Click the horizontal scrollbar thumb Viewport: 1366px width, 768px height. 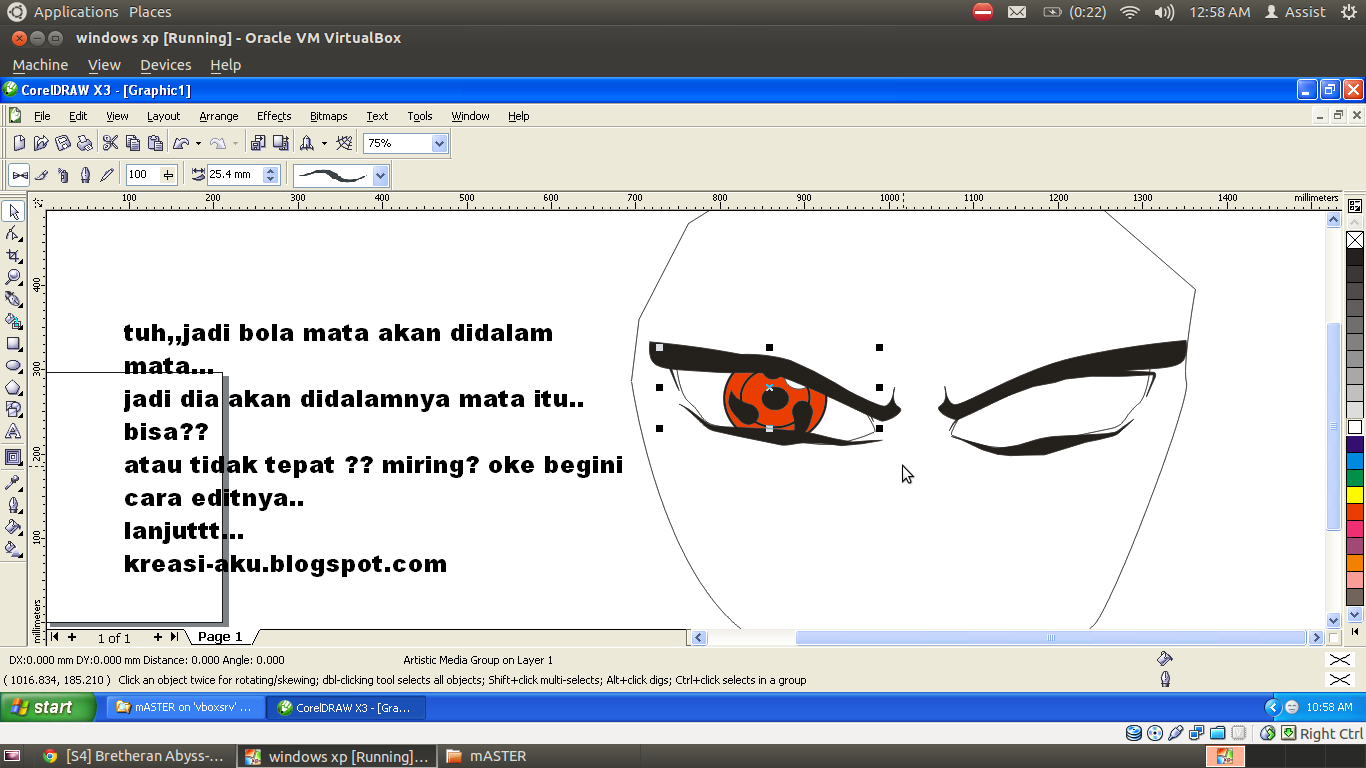click(1051, 637)
